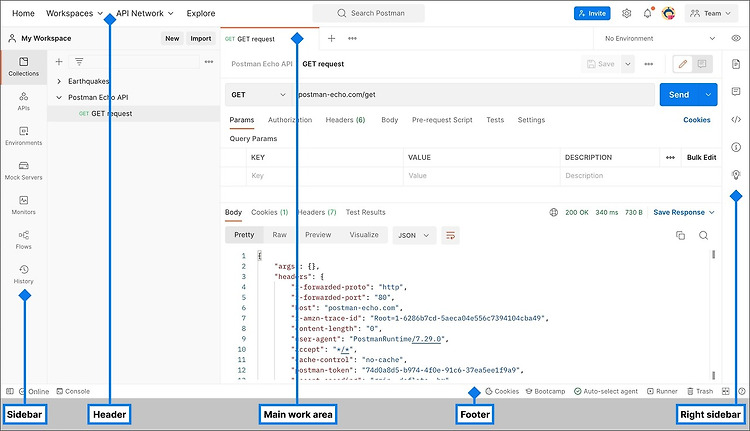The image size is (750, 431).
Task: Switch to the Tests tab
Action: [495, 120]
